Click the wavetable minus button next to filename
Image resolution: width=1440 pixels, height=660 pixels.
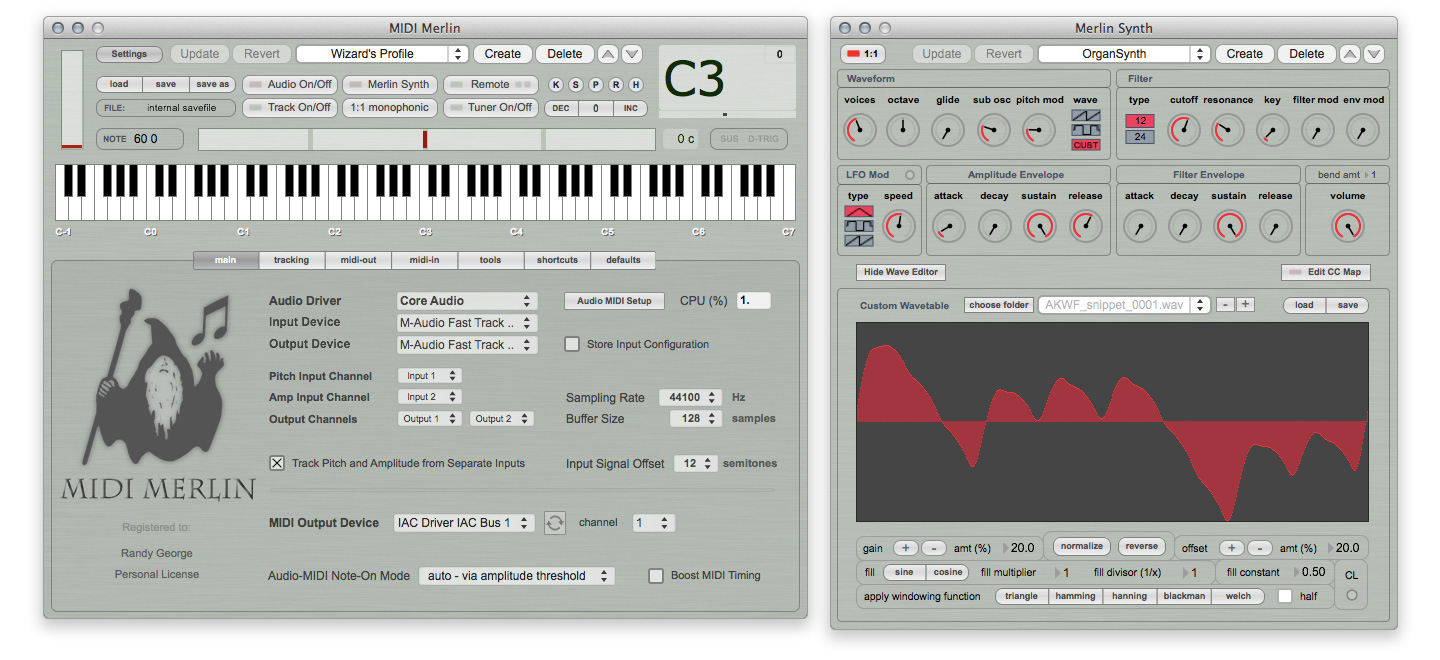1225,305
